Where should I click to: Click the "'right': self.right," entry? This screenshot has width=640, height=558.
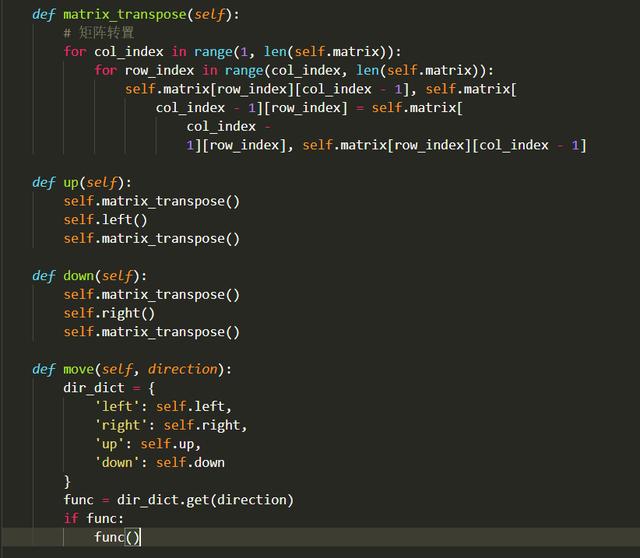pyautogui.click(x=171, y=425)
